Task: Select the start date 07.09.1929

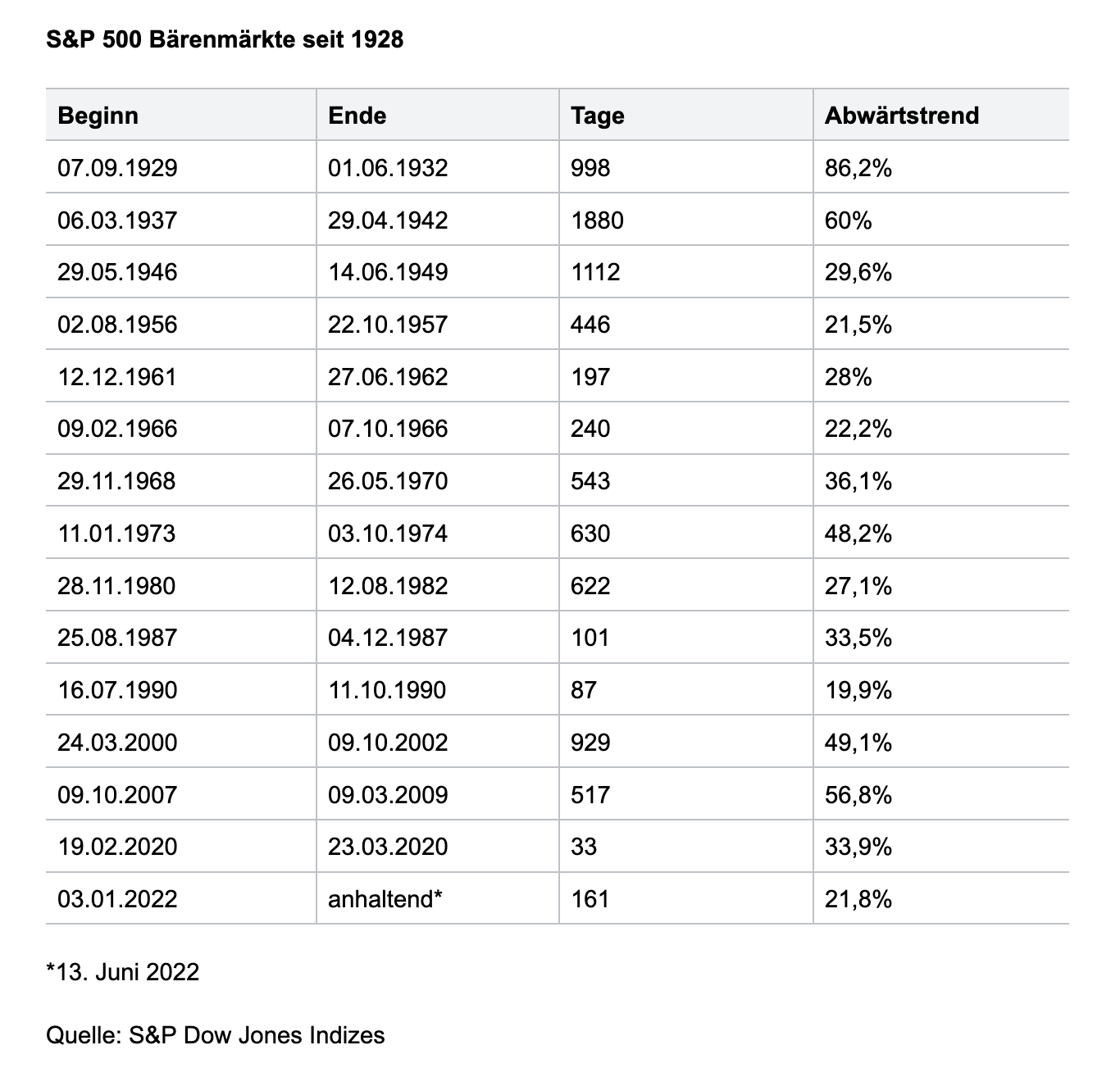Action: pos(117,167)
